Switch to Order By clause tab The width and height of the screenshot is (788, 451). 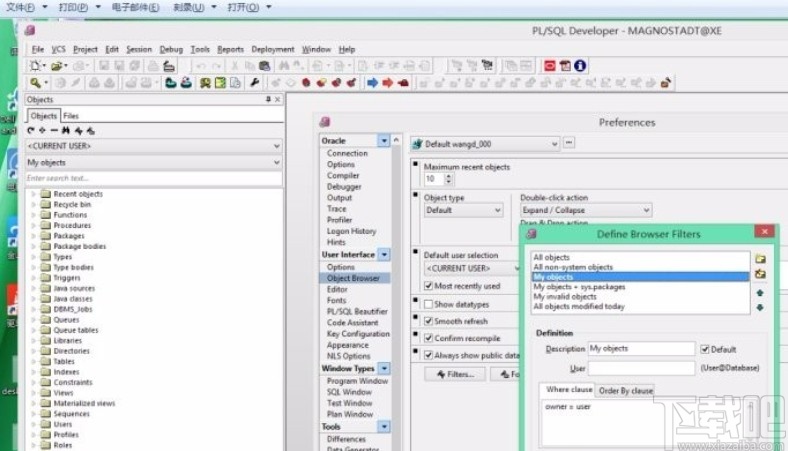[x=626, y=391]
